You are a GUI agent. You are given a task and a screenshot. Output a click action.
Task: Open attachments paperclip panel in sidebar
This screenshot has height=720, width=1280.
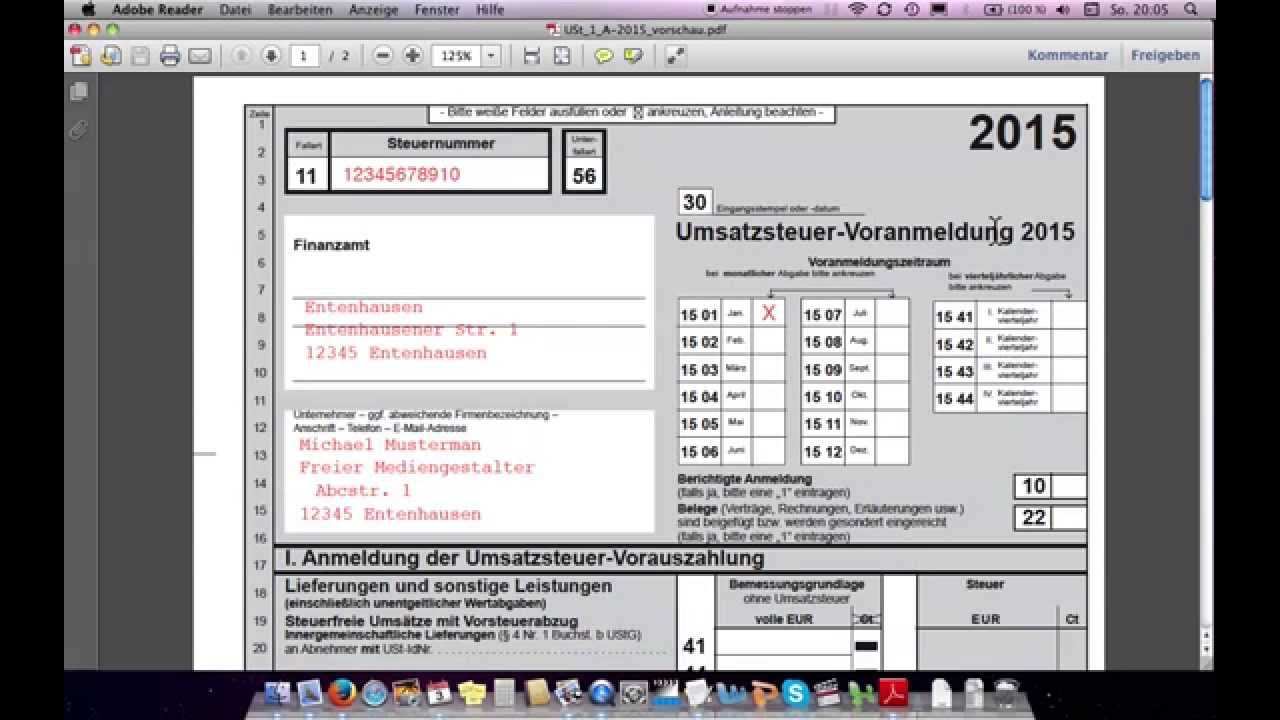pos(79,129)
